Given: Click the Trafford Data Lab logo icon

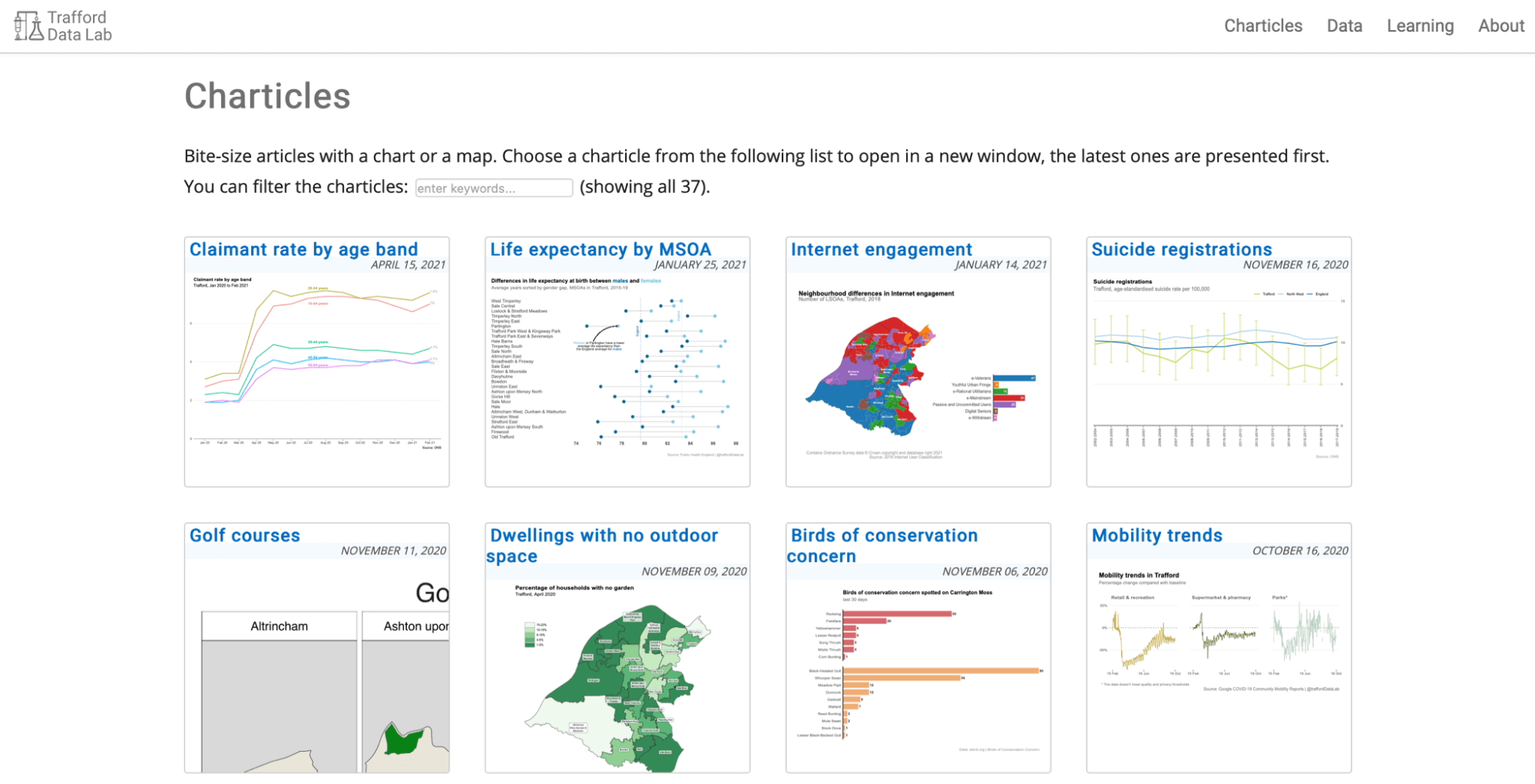Looking at the screenshot, I should (29, 25).
